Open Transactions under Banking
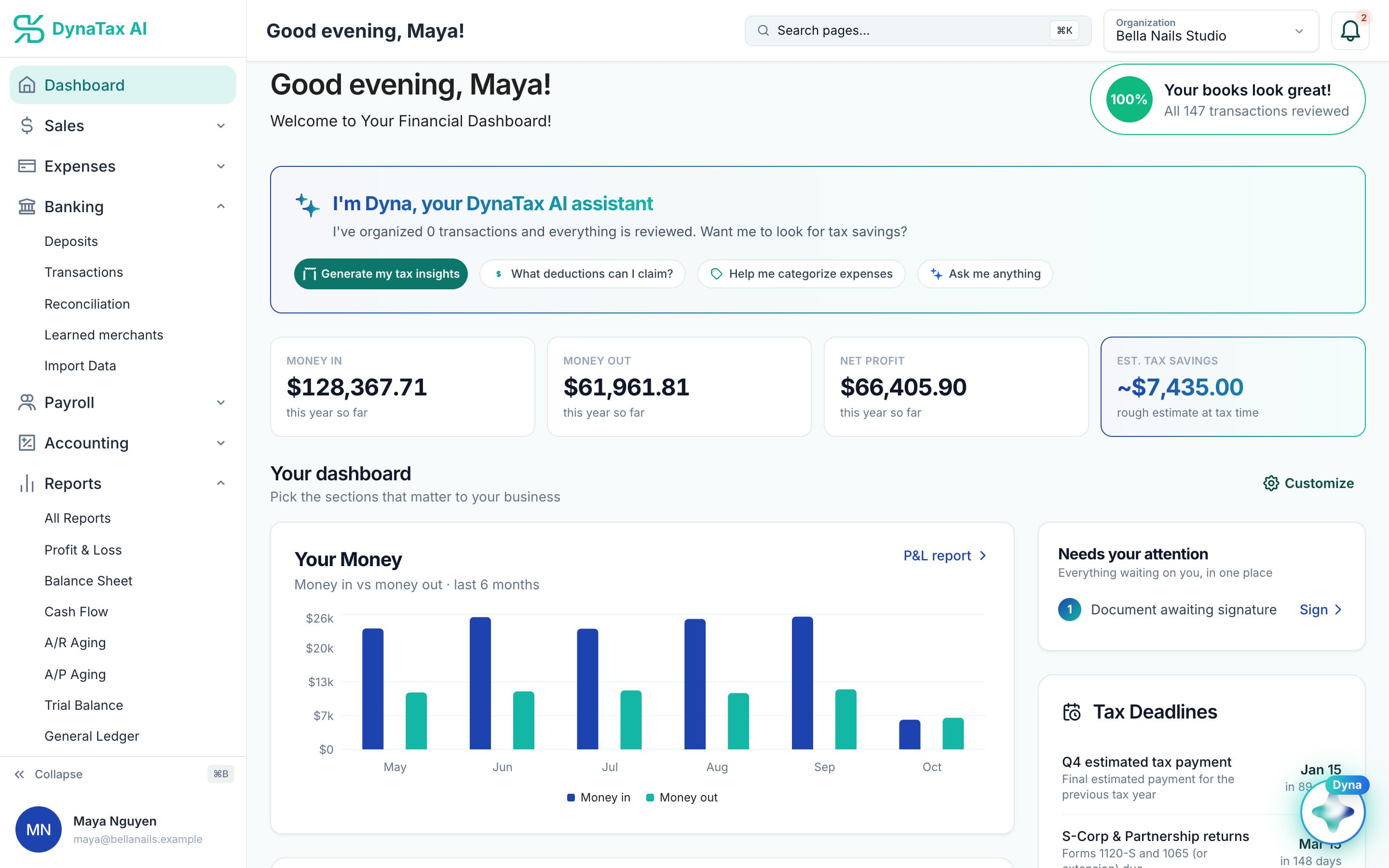The image size is (1389, 868). click(84, 272)
